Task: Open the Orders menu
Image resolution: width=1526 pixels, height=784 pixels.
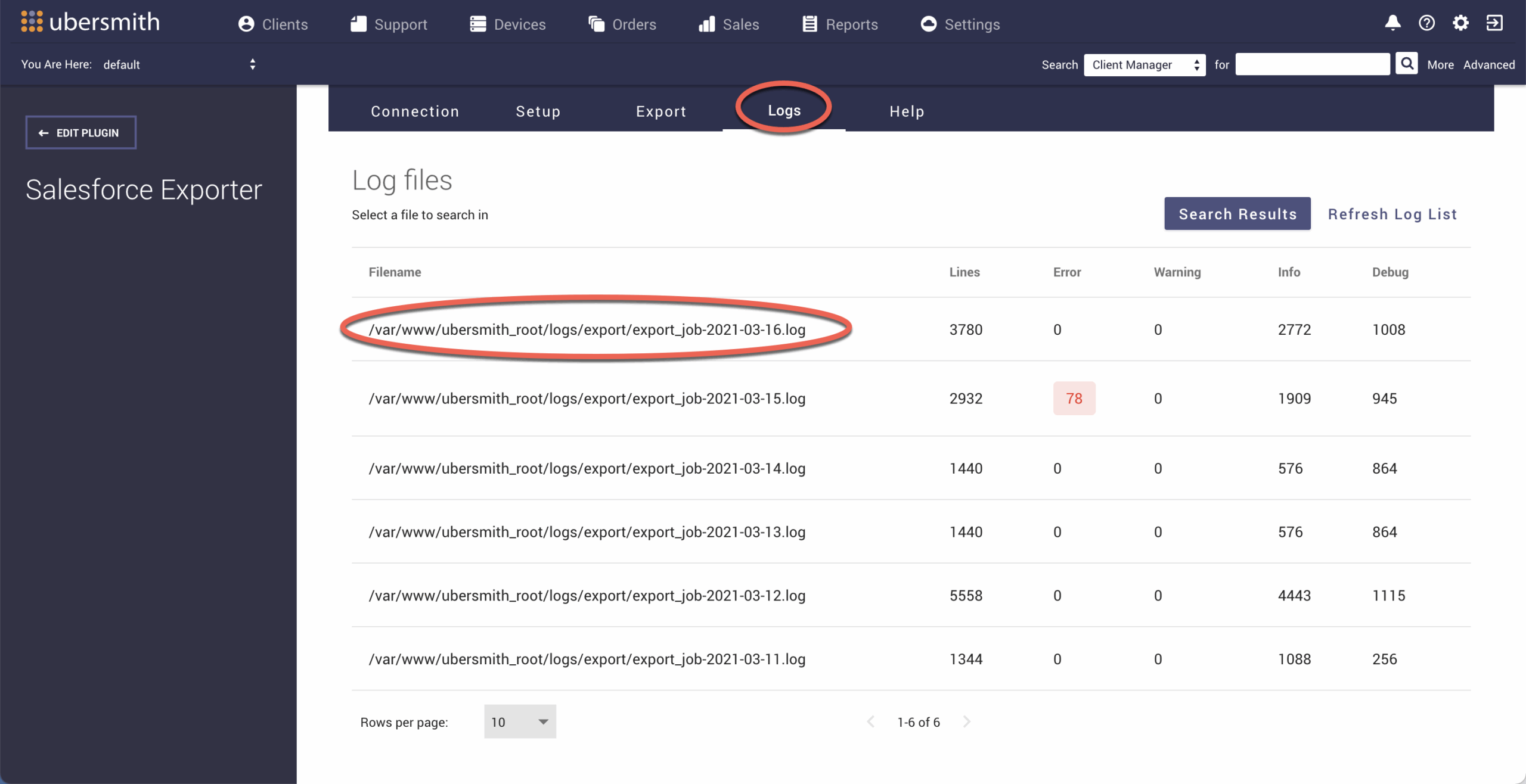Action: coord(622,24)
